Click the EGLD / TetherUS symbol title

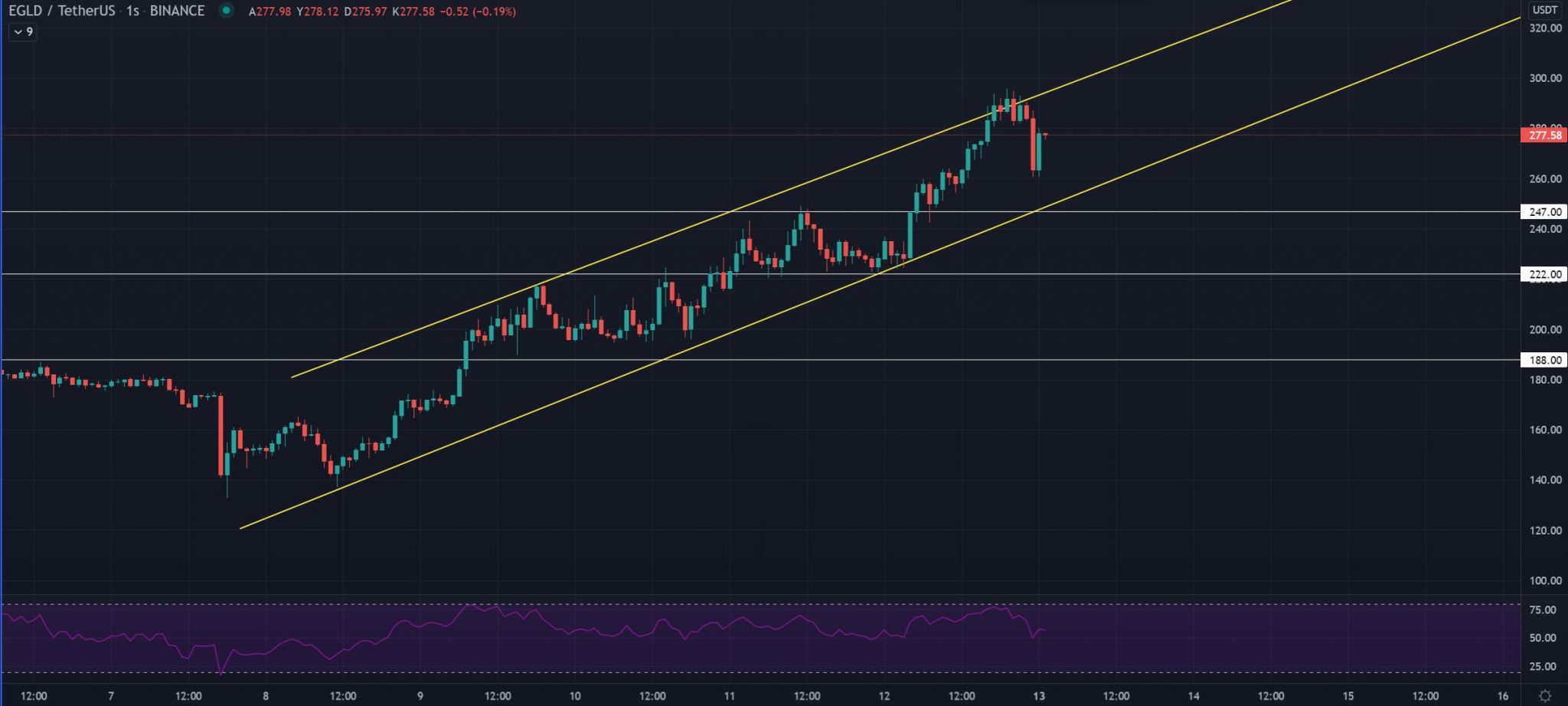pos(61,11)
